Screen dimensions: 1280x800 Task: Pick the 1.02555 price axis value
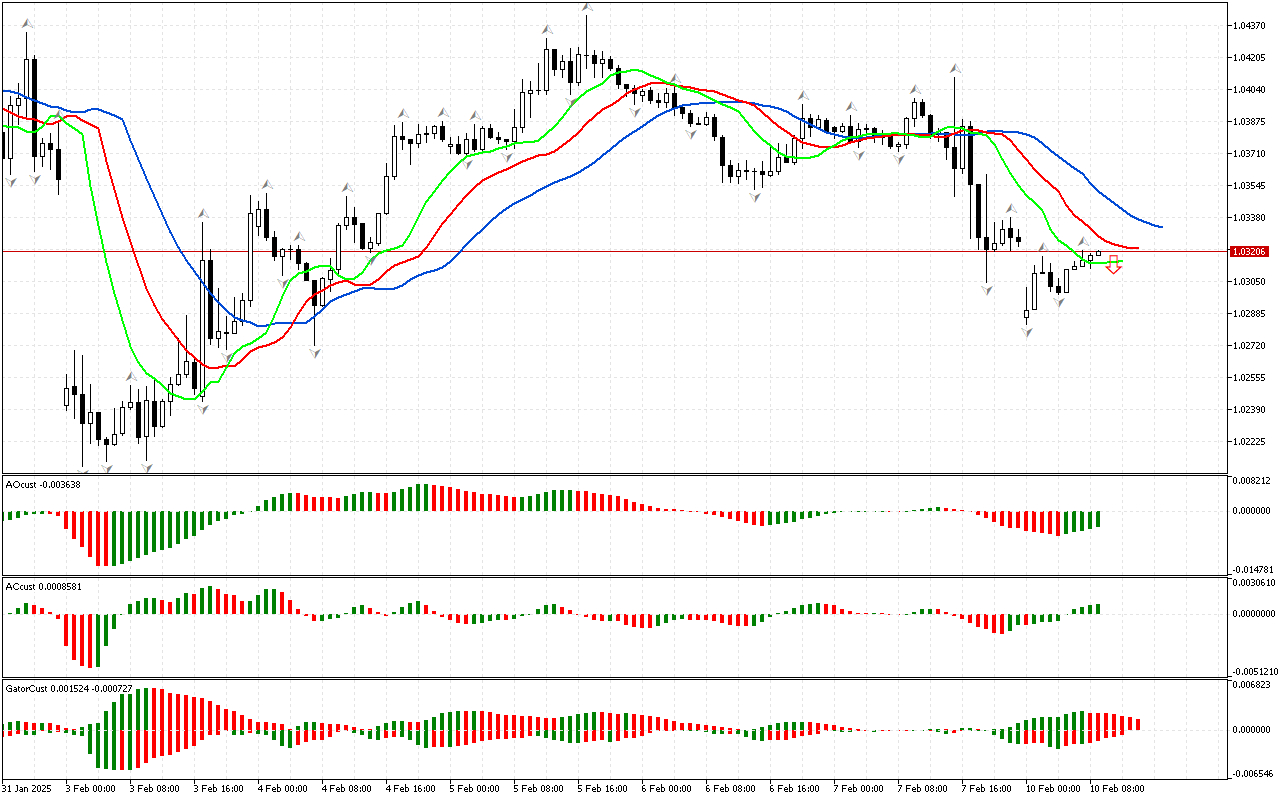coord(1251,377)
